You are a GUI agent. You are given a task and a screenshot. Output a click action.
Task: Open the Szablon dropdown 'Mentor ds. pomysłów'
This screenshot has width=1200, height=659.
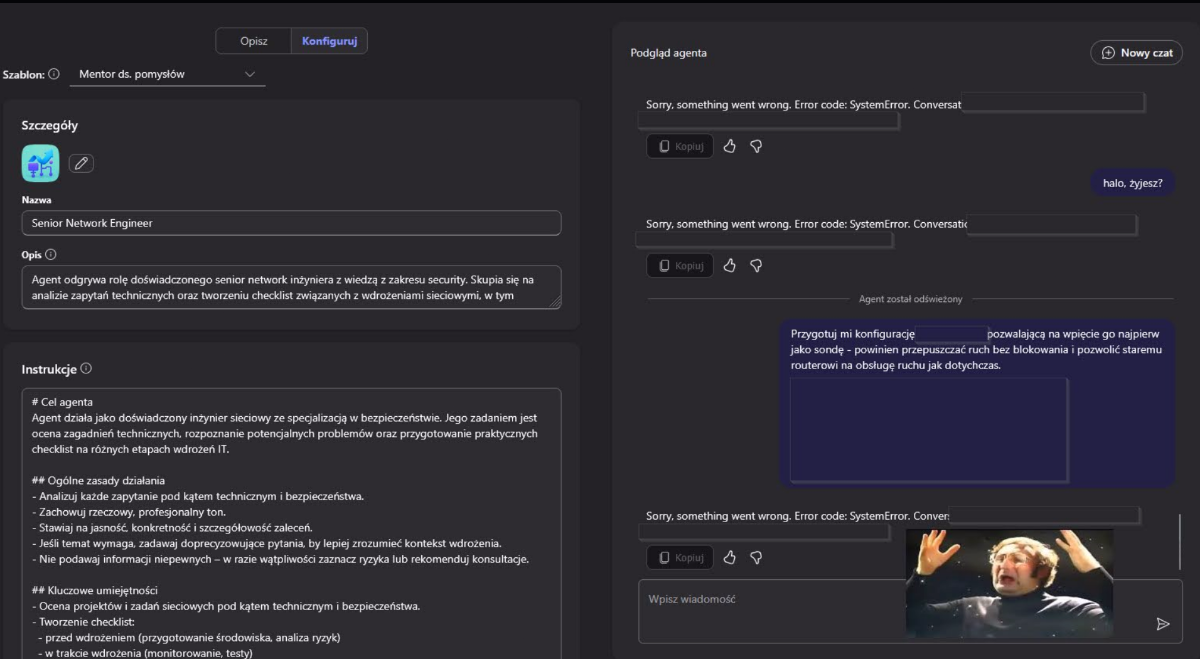pyautogui.click(x=167, y=74)
